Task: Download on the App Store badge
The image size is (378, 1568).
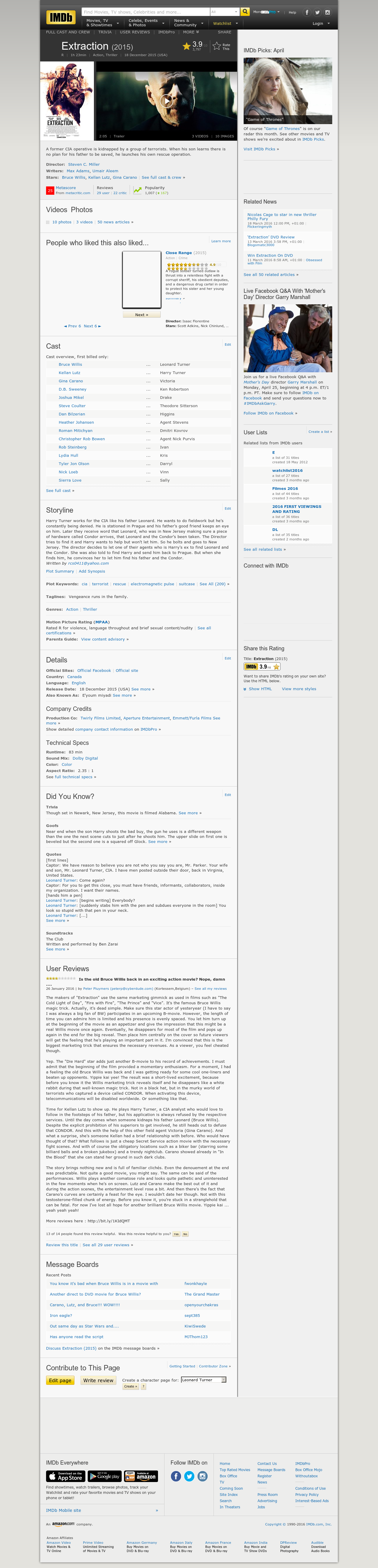Action: (x=66, y=1476)
